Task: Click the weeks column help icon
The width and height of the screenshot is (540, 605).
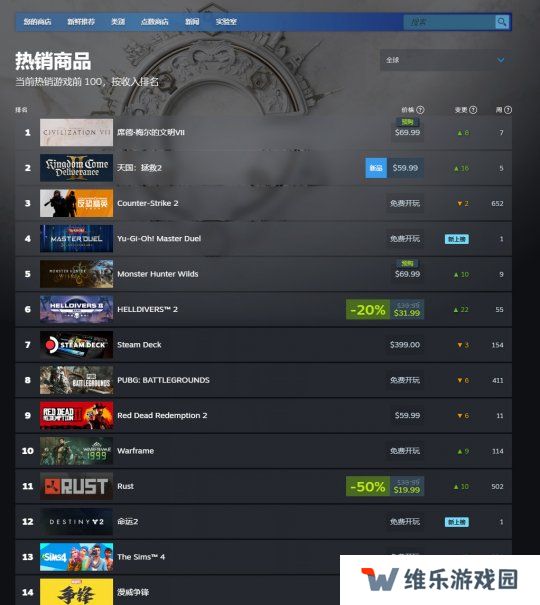Action: click(508, 110)
